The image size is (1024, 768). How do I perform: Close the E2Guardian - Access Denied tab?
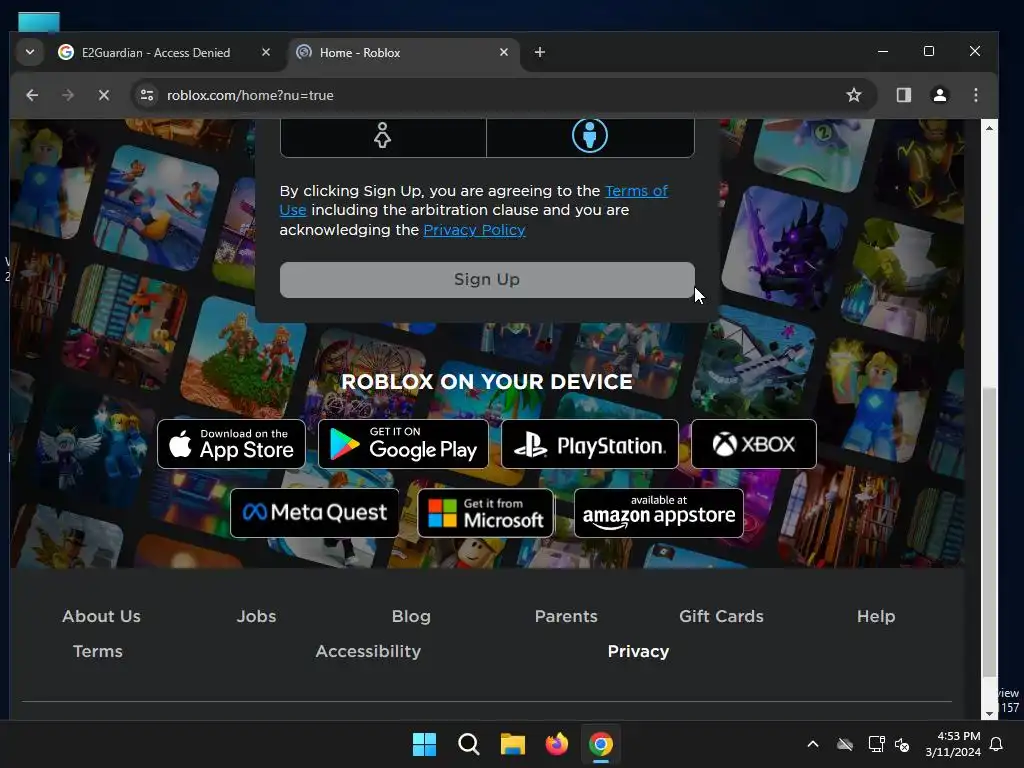coord(266,52)
